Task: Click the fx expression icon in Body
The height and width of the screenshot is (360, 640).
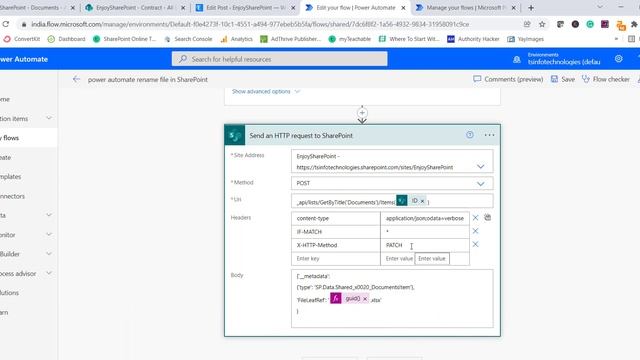Action: tap(336, 299)
